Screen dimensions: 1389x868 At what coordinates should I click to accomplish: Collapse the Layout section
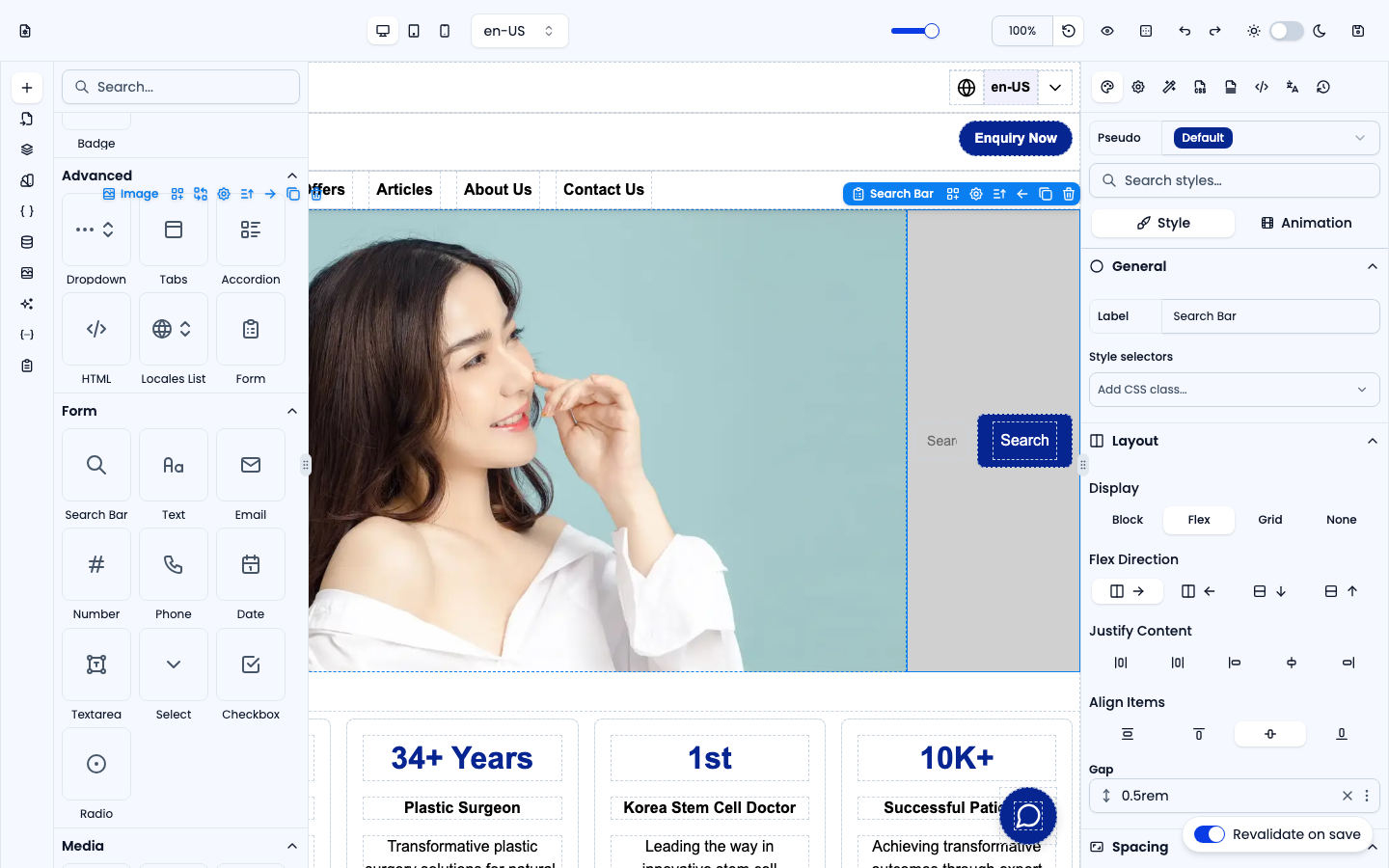(1372, 441)
